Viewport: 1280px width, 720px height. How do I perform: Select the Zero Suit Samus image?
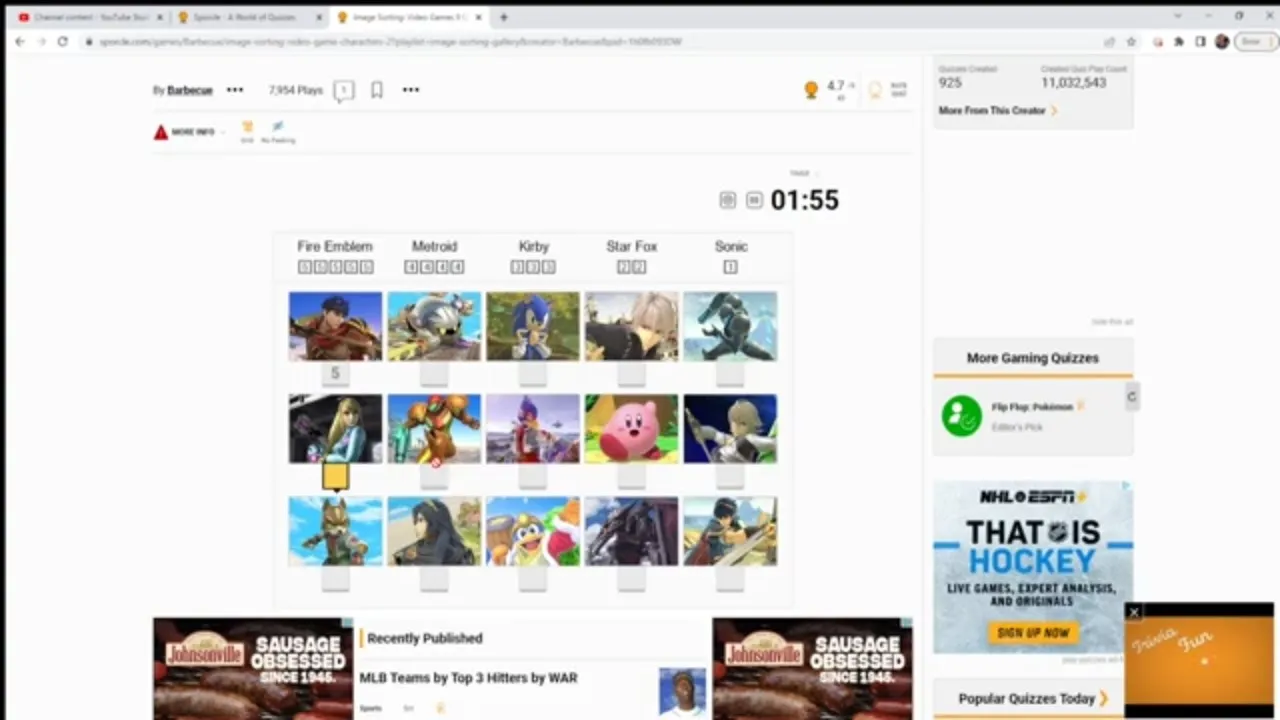335,428
